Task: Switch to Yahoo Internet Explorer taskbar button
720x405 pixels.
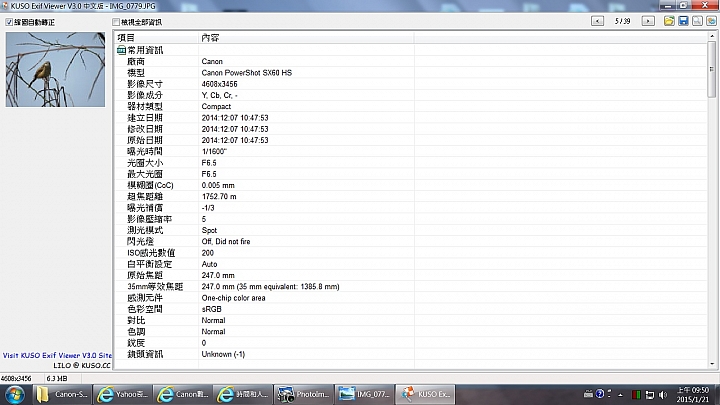Action: coord(122,394)
